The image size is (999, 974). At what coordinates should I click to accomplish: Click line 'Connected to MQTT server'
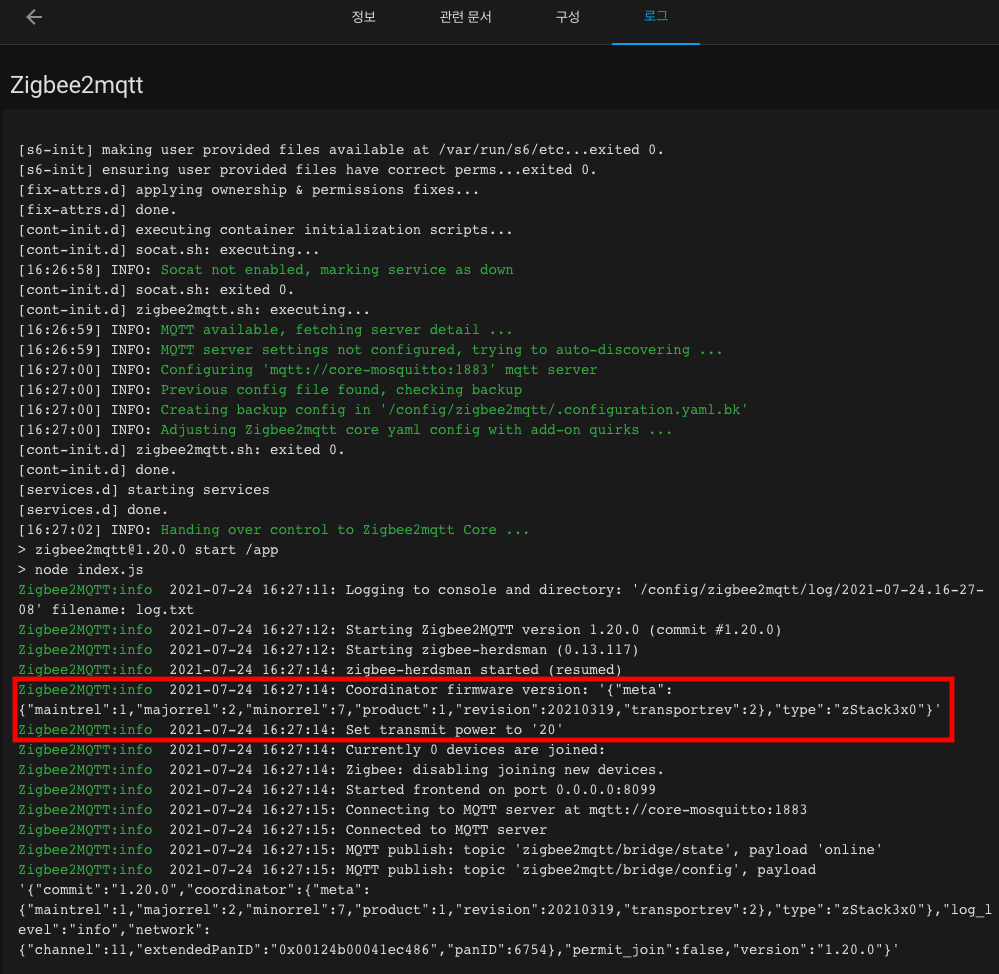point(282,830)
